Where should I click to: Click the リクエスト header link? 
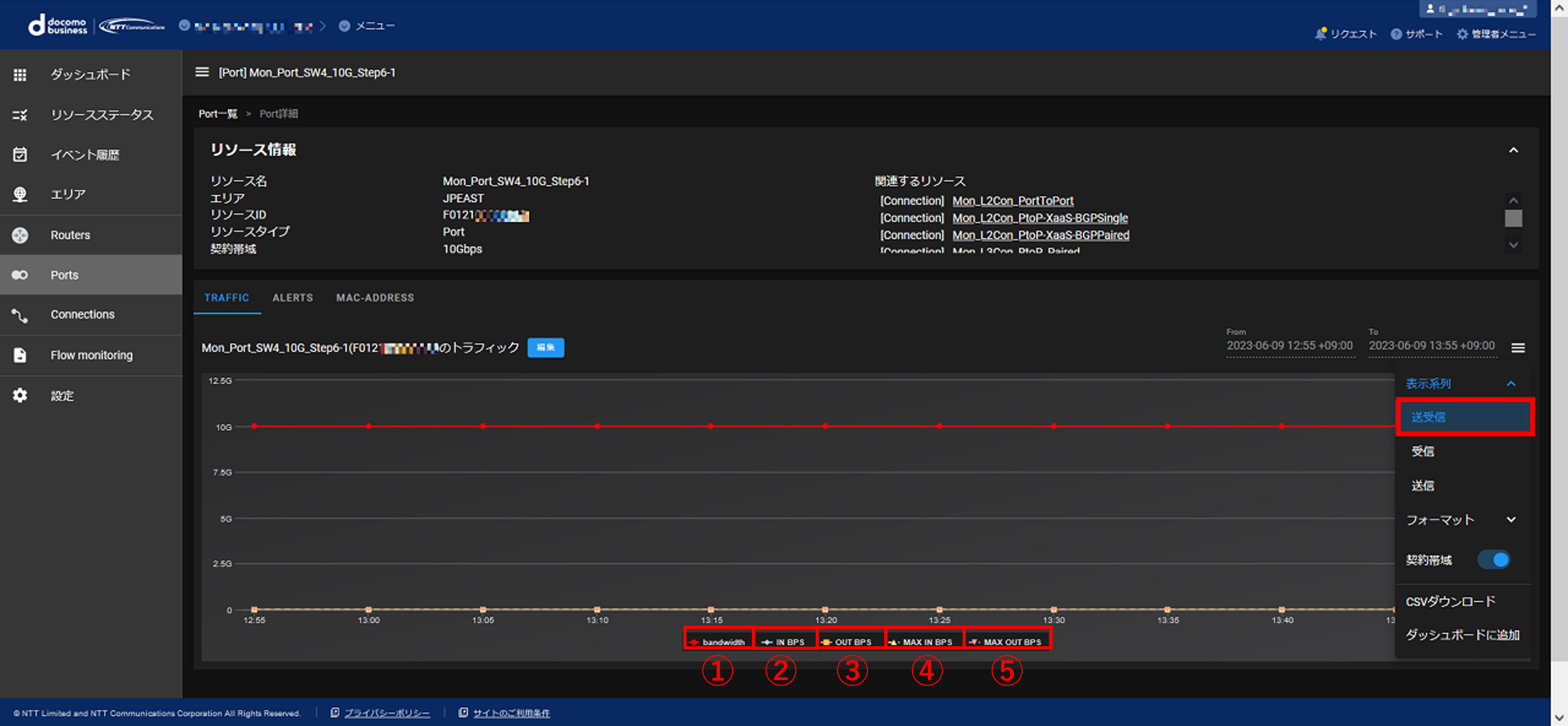click(1353, 34)
